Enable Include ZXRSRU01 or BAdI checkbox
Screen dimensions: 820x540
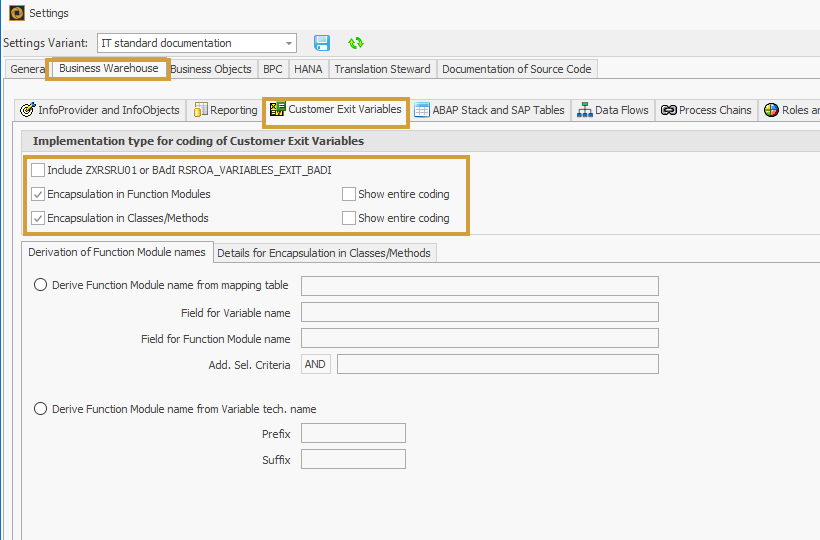click(x=38, y=170)
